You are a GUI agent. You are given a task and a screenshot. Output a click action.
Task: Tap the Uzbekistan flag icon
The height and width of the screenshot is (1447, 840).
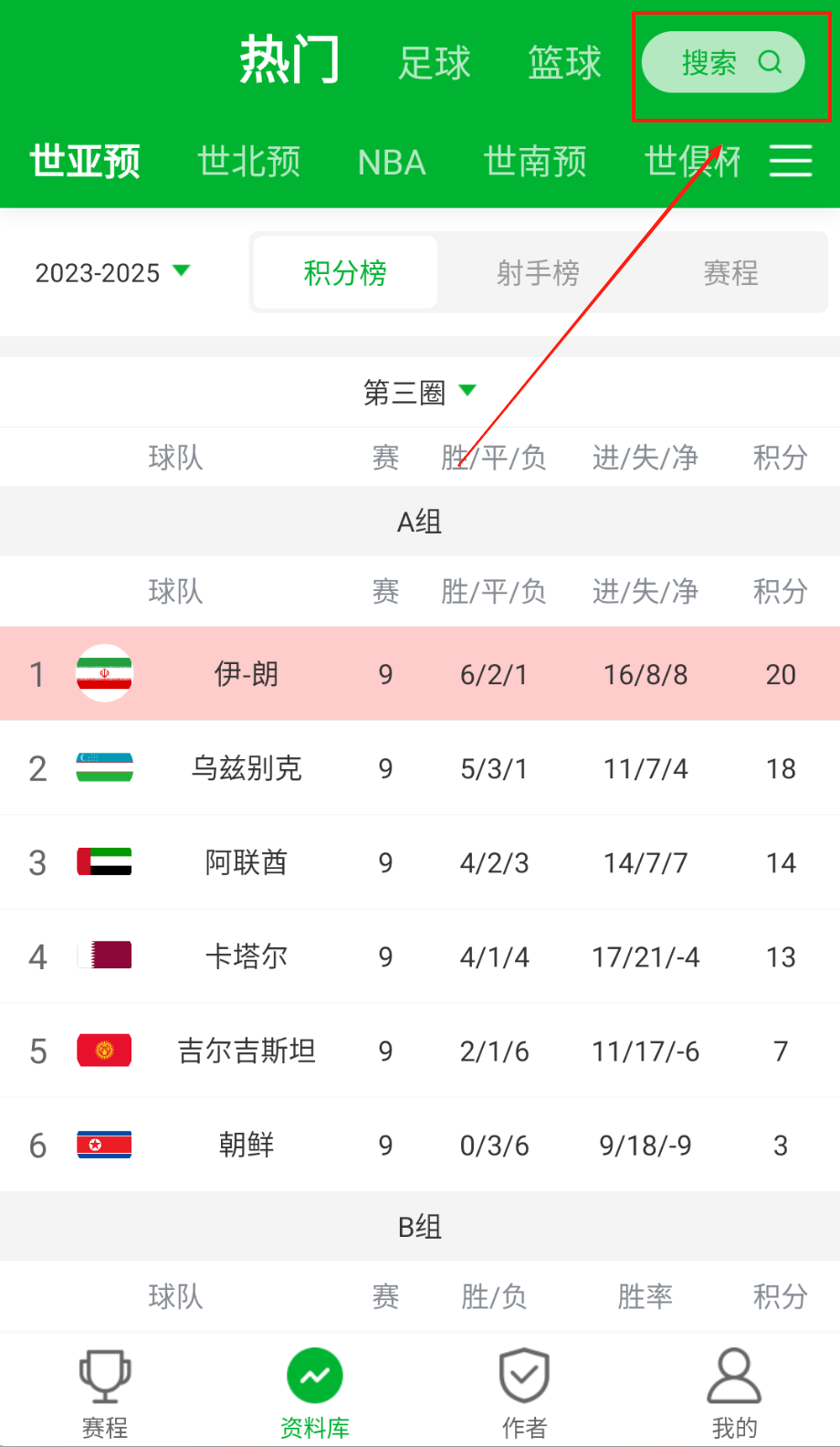coord(104,768)
